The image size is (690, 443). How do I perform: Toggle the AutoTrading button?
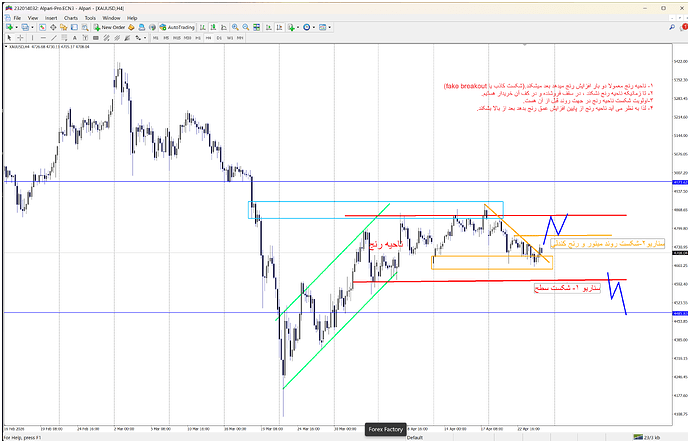point(177,27)
